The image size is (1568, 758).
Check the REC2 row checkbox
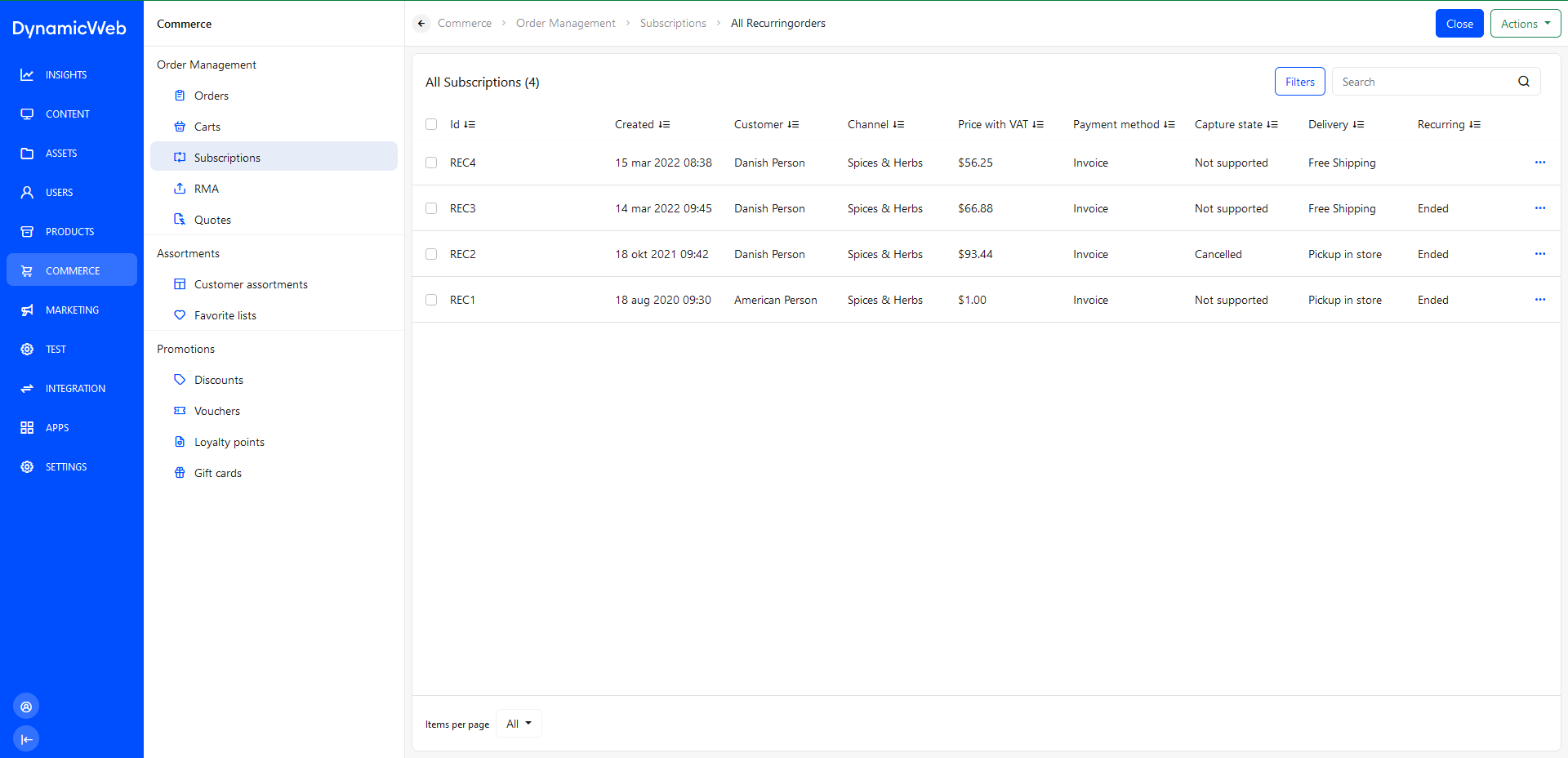point(431,254)
